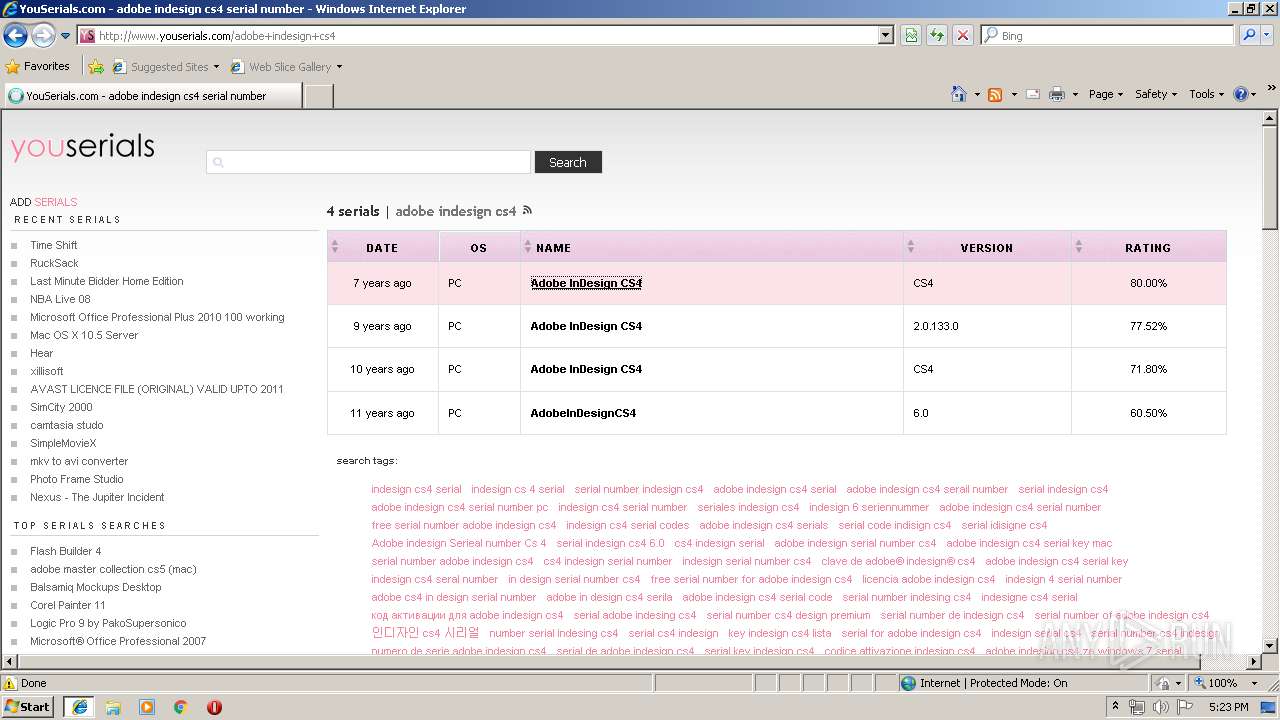Image resolution: width=1280 pixels, height=720 pixels.
Task: Expand the Web Slice Gallery dropdown
Action: [339, 67]
